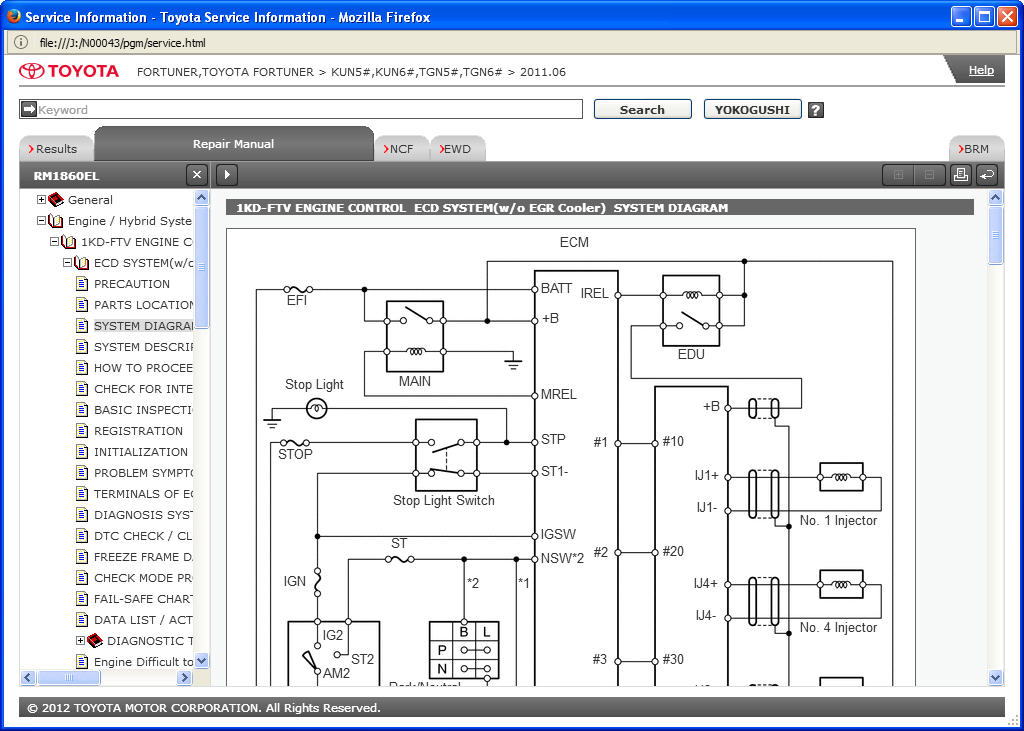Click the print icon in toolbar
The height and width of the screenshot is (731, 1024).
pyautogui.click(x=960, y=175)
